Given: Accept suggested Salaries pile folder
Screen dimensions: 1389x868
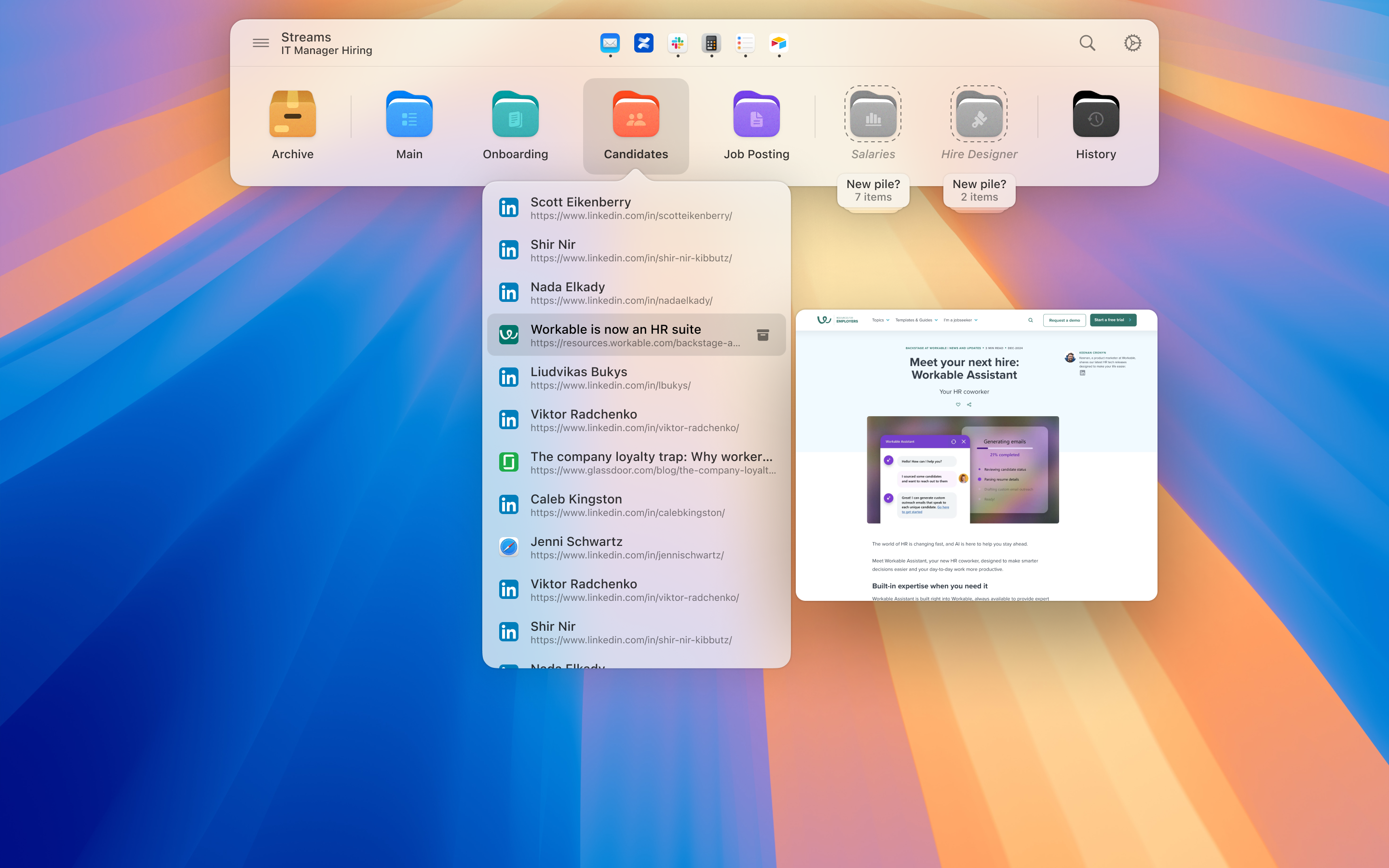Looking at the screenshot, I should tap(873, 115).
